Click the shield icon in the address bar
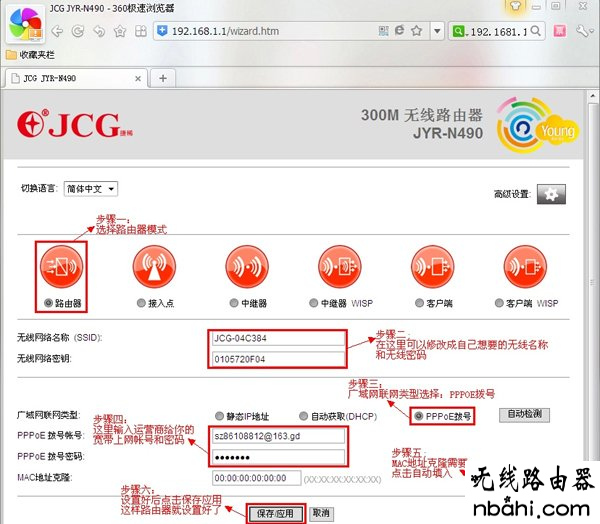The image size is (600, 524). (162, 31)
